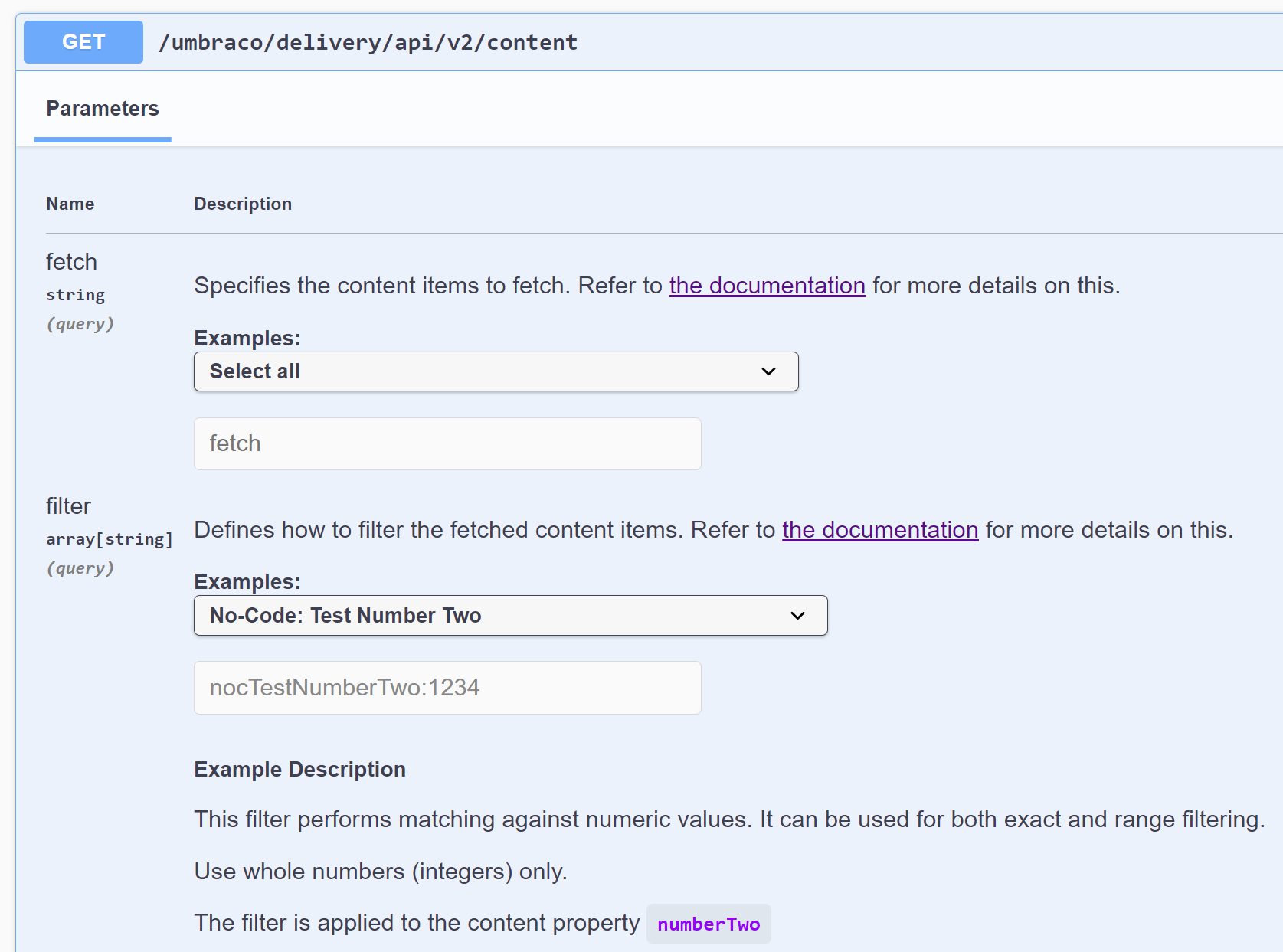Screen dimensions: 1283x952
Task: Click the blue GET method badge
Action: [83, 42]
